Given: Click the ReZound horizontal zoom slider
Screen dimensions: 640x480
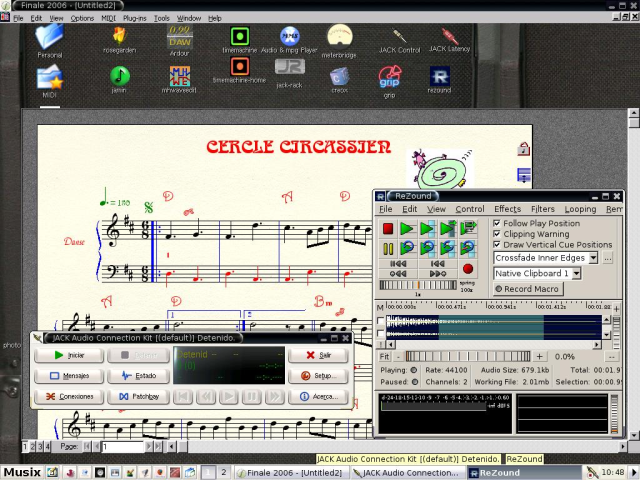Looking at the screenshot, I should pos(469,356).
